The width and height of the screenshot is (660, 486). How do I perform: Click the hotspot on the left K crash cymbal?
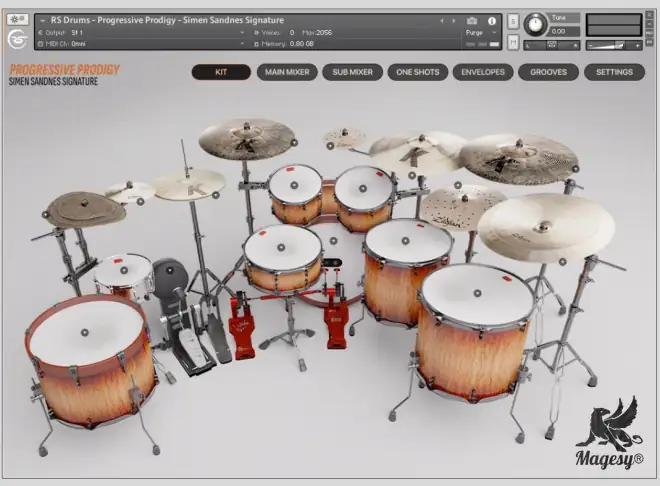pos(294,143)
